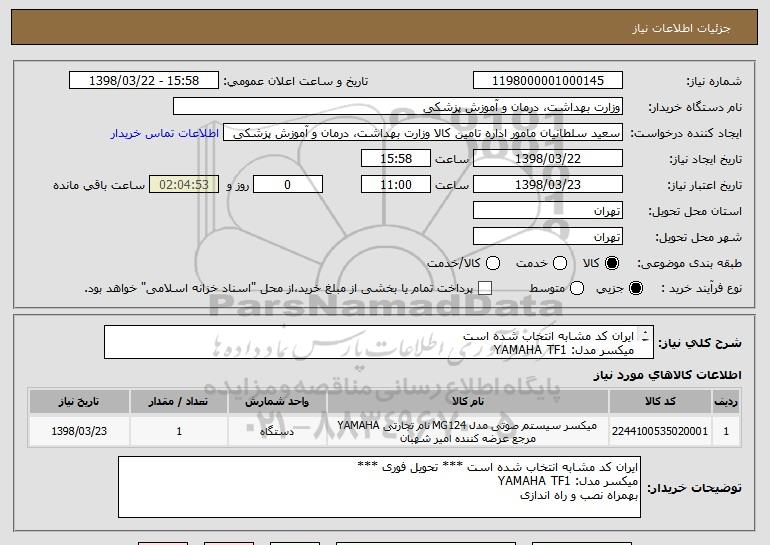The image size is (770, 545).
Task: Click product name cell YAMAHA MG124
Action: click(x=468, y=431)
